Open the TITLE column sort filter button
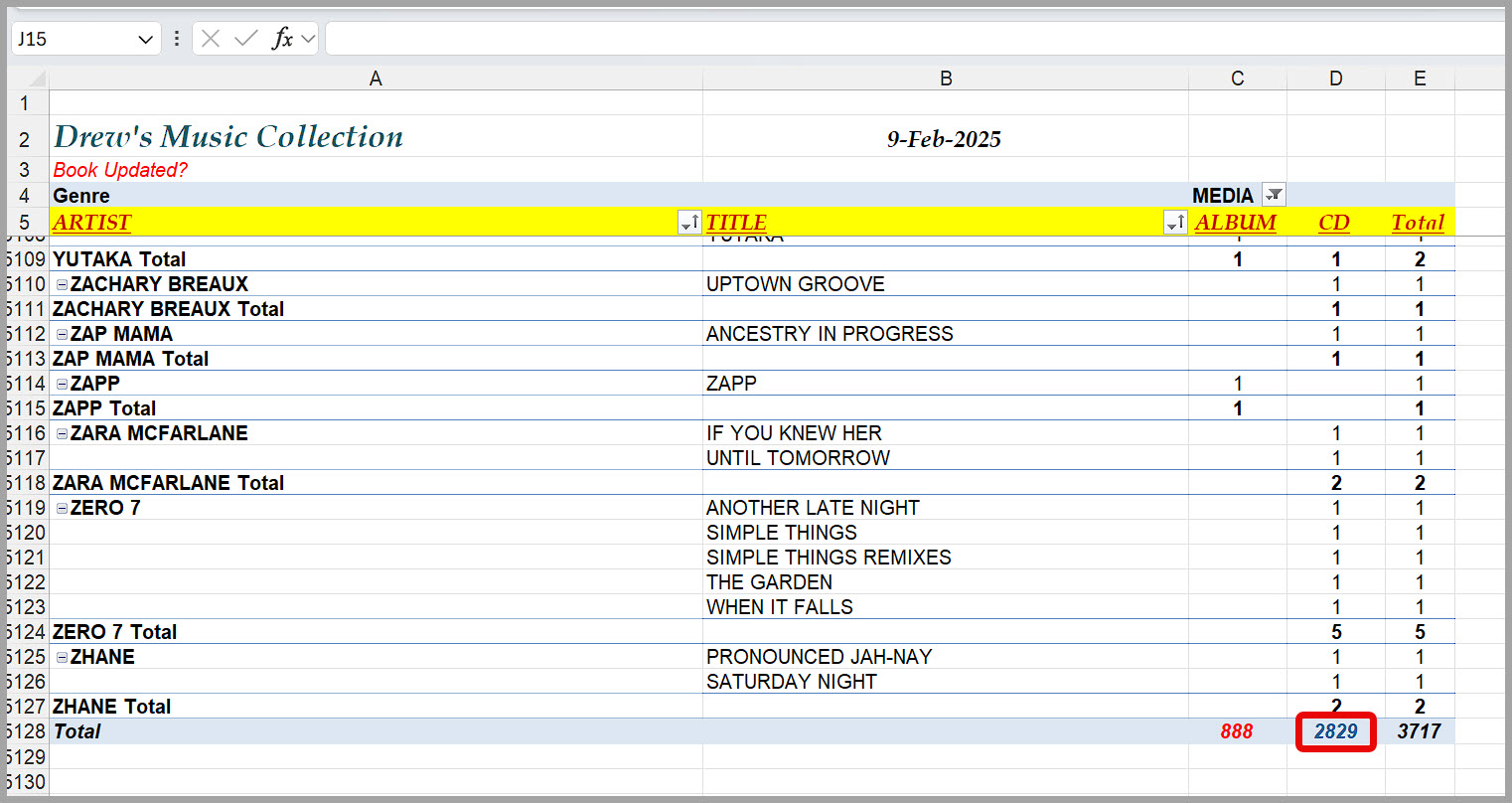 (x=1174, y=223)
